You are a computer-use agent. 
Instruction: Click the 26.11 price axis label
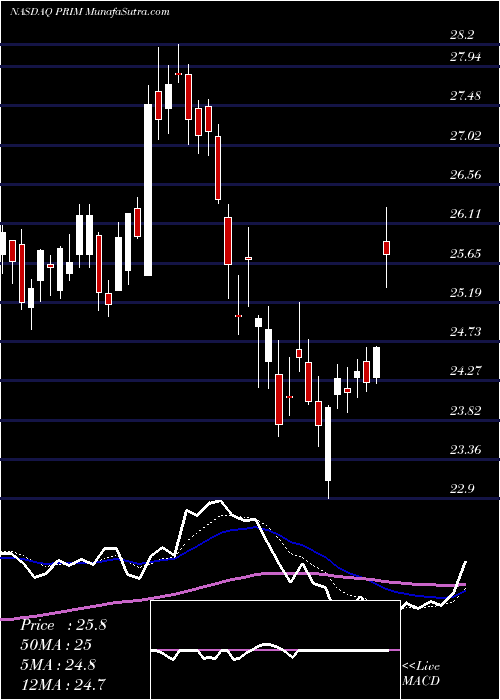point(466,214)
